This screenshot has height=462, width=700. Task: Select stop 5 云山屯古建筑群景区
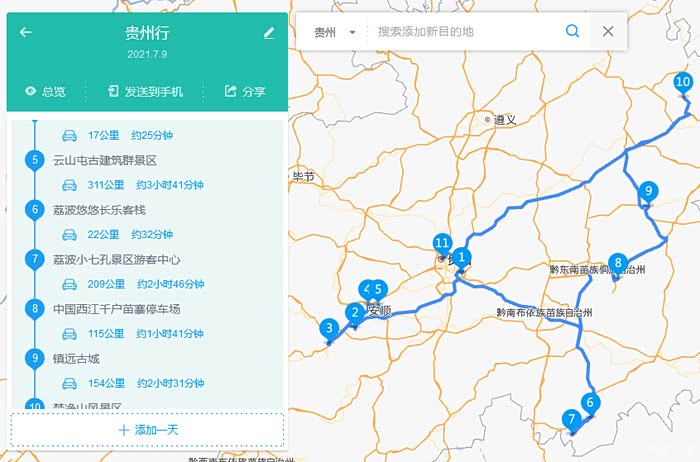(105, 160)
